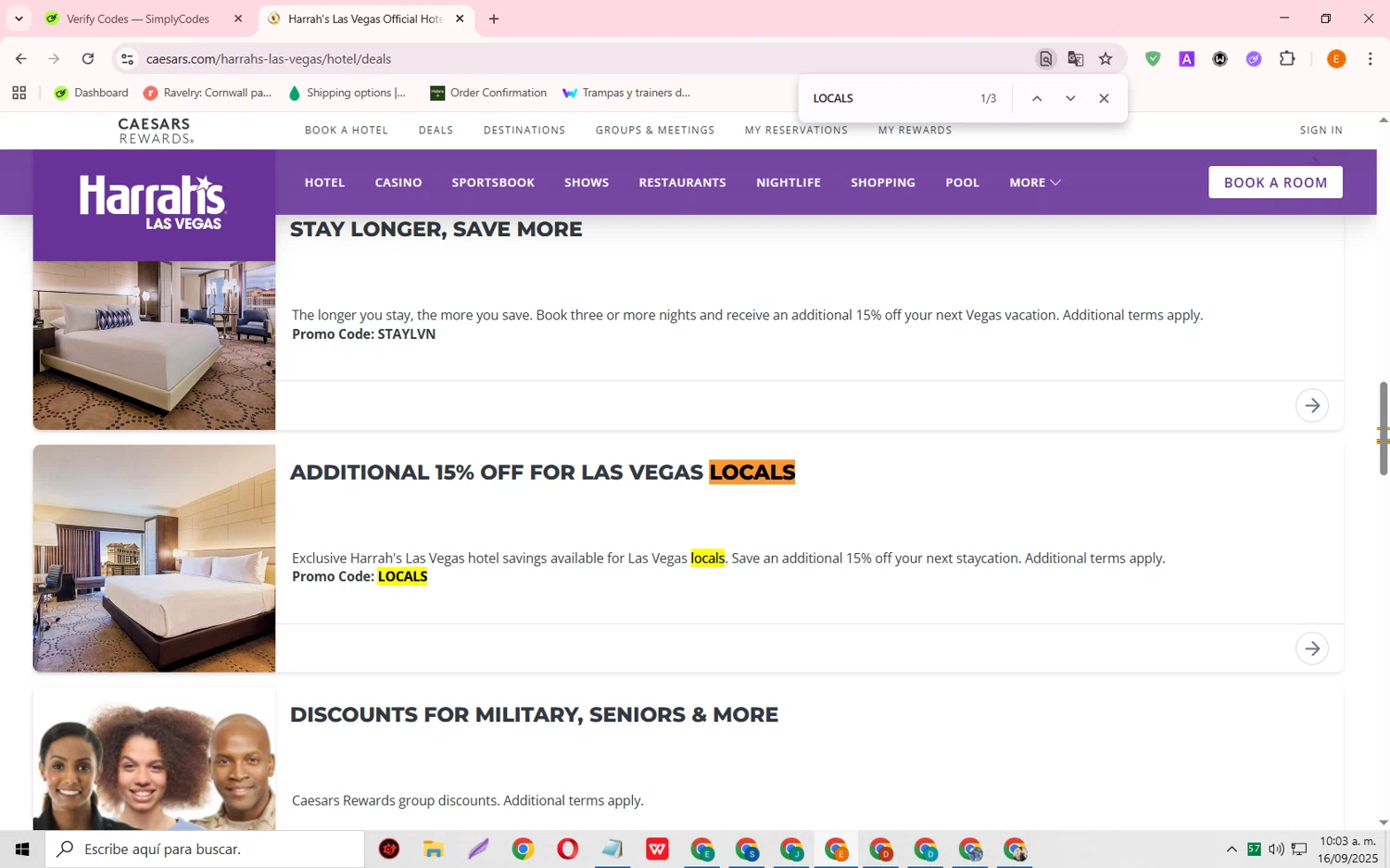Click the find-in-page LOCALS search field
This screenshot has width=1390, height=868.
point(890,98)
